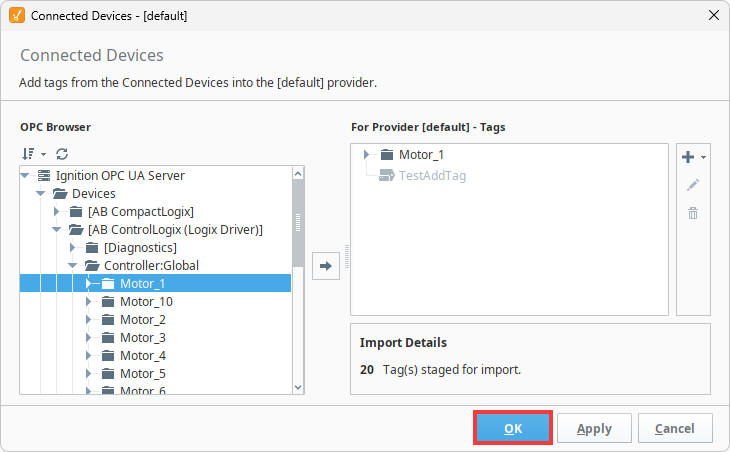Click the [Diagnostics] folder icon
This screenshot has height=452, width=730.
coord(92,248)
